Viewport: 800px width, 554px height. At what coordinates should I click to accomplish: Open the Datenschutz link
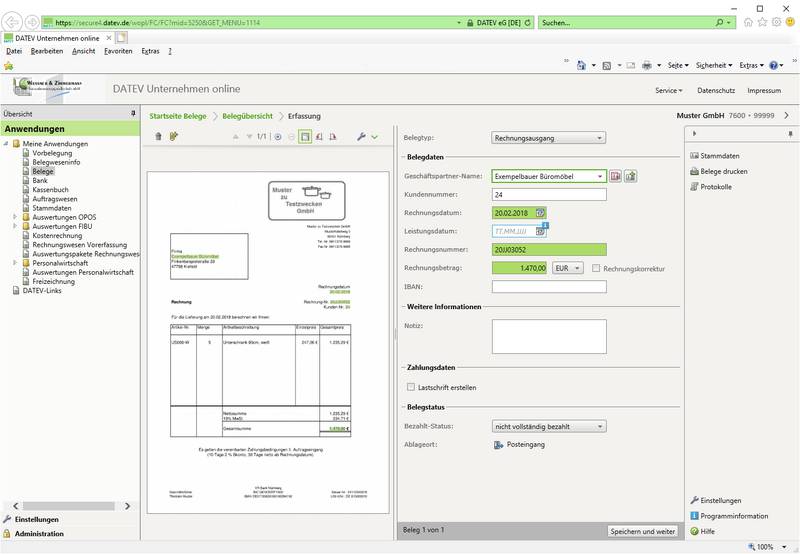pos(716,90)
